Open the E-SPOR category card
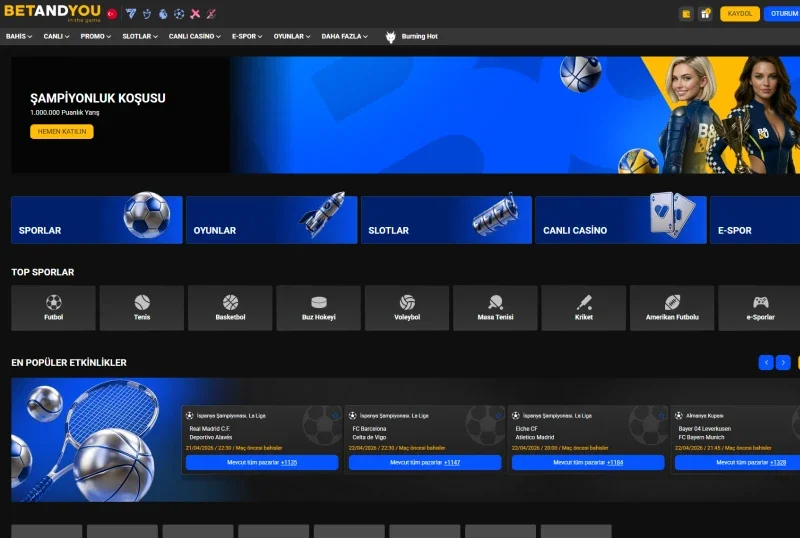 [755, 220]
